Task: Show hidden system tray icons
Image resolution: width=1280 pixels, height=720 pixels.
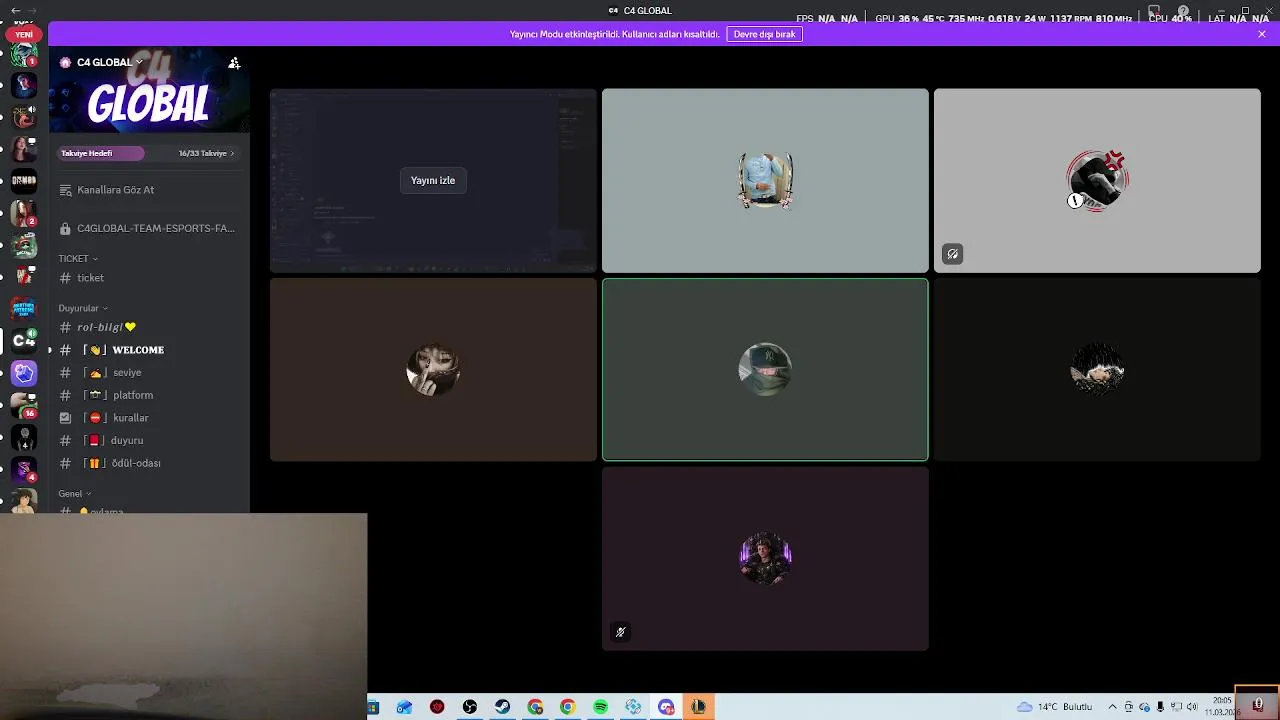Action: tap(1112, 707)
